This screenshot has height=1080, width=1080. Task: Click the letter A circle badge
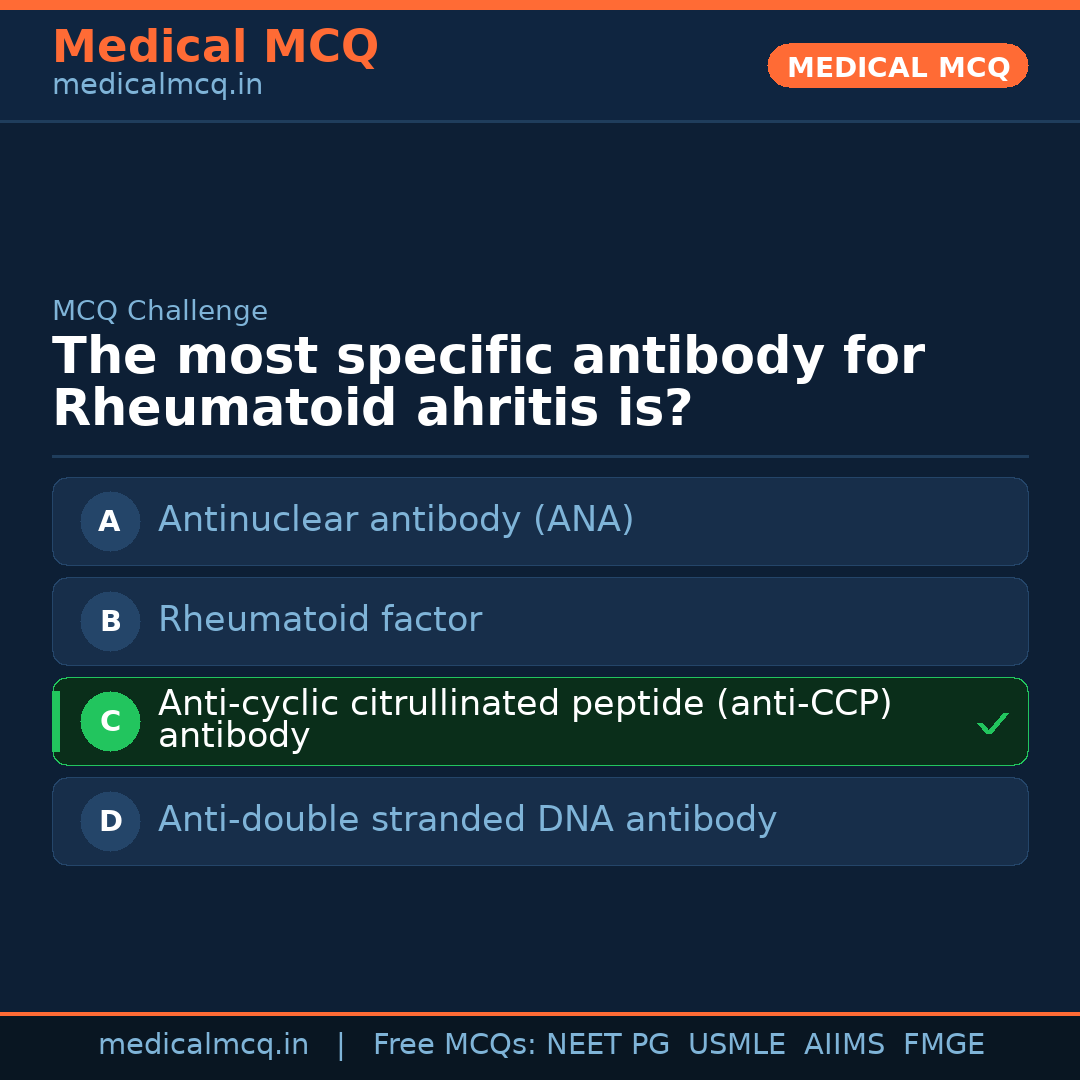(x=110, y=521)
